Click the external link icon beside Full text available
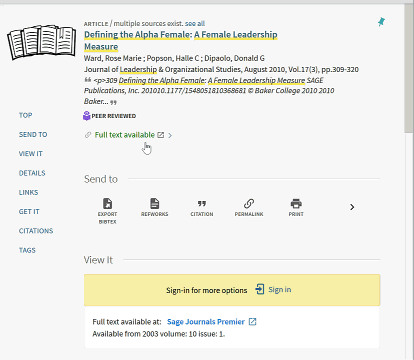Screen dimensions: 414x360 click(161, 135)
